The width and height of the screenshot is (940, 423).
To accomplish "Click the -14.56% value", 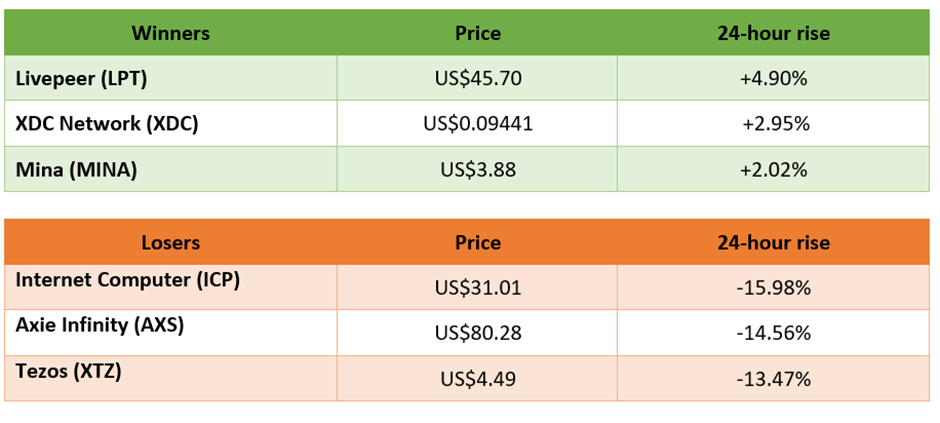I will (x=773, y=333).
